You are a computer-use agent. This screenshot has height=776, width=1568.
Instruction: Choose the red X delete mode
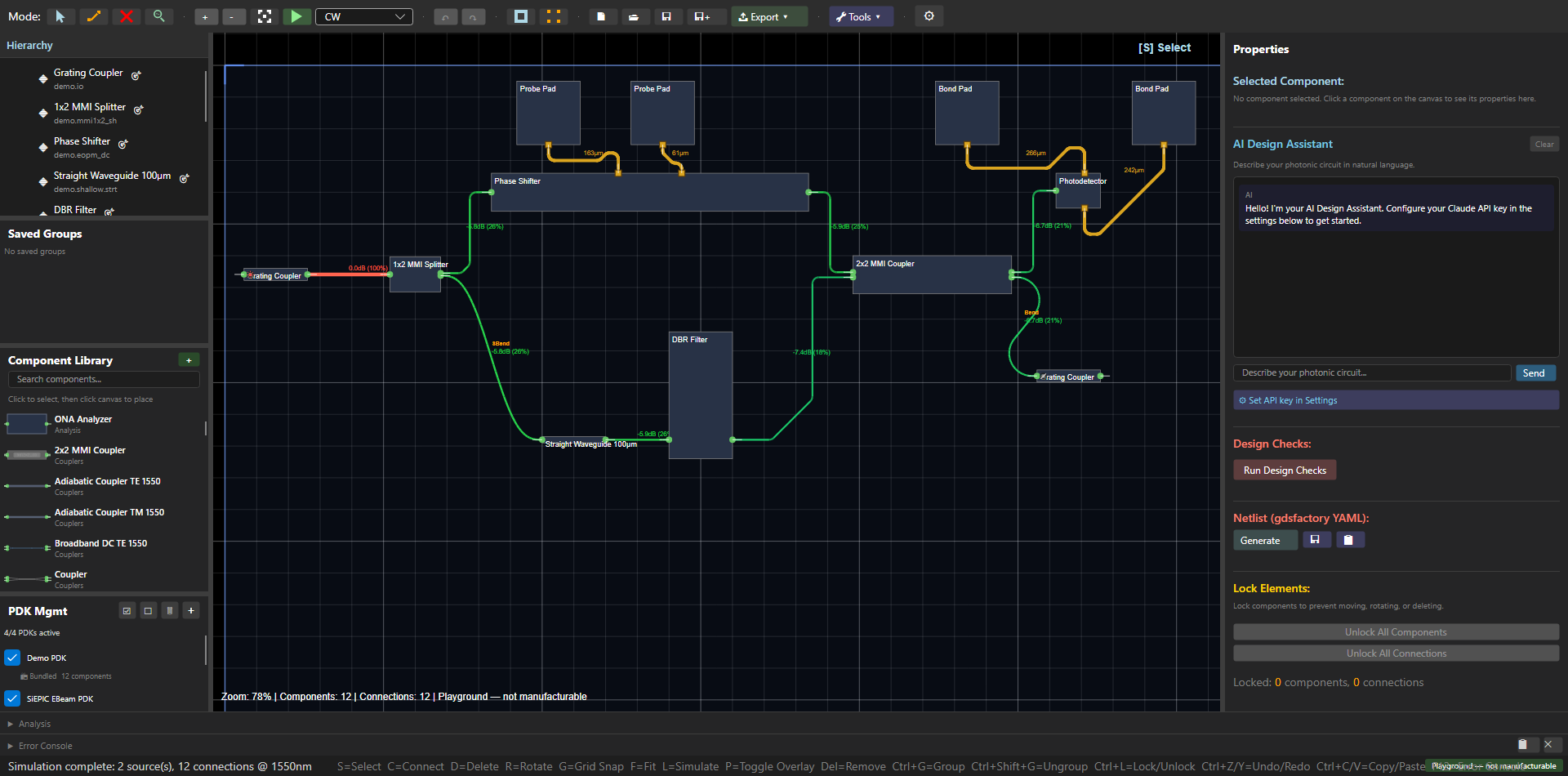point(127,16)
